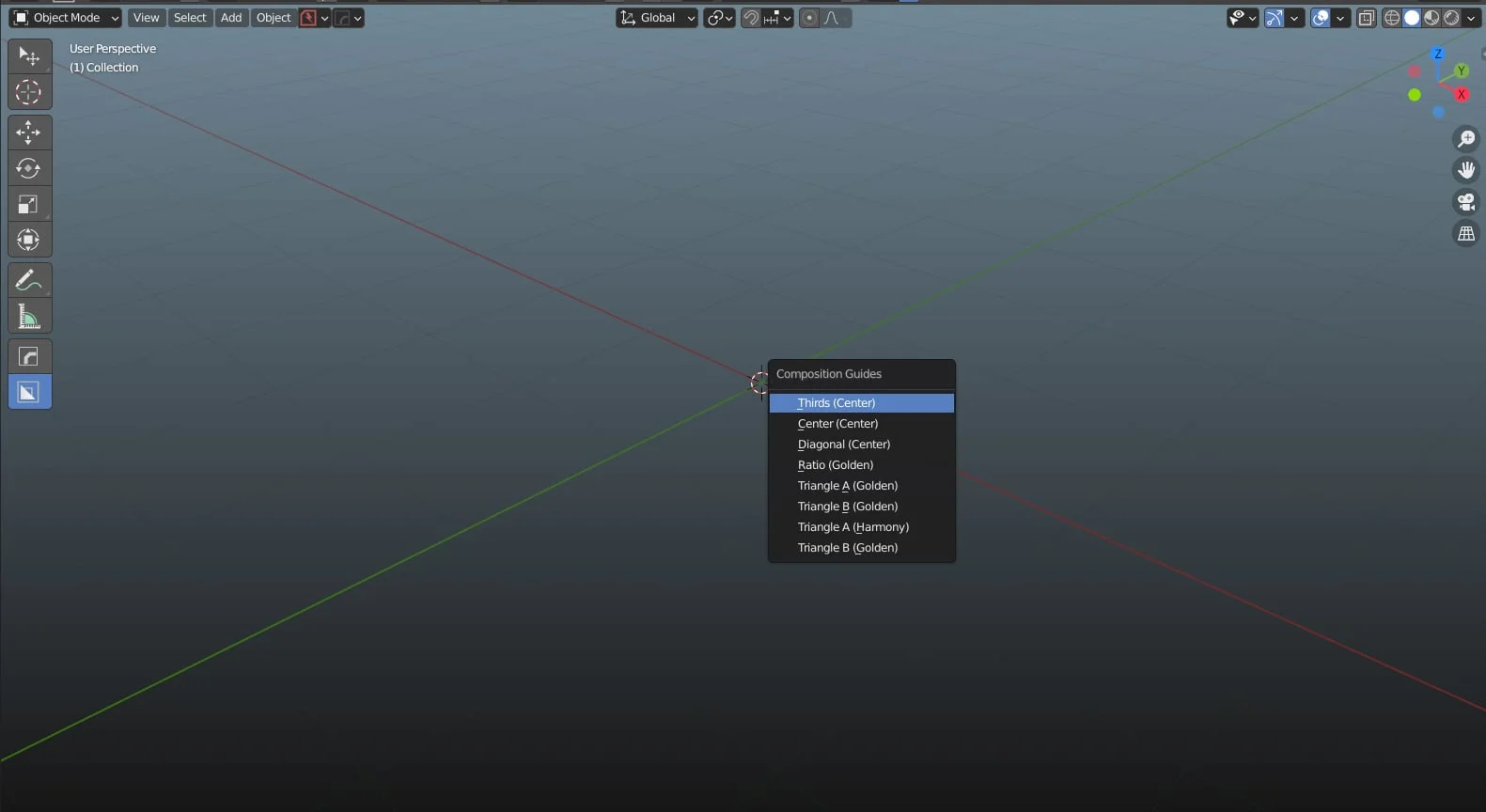Click the unlabeled blue negative Z axis ball
The height and width of the screenshot is (812, 1486).
(x=1438, y=113)
